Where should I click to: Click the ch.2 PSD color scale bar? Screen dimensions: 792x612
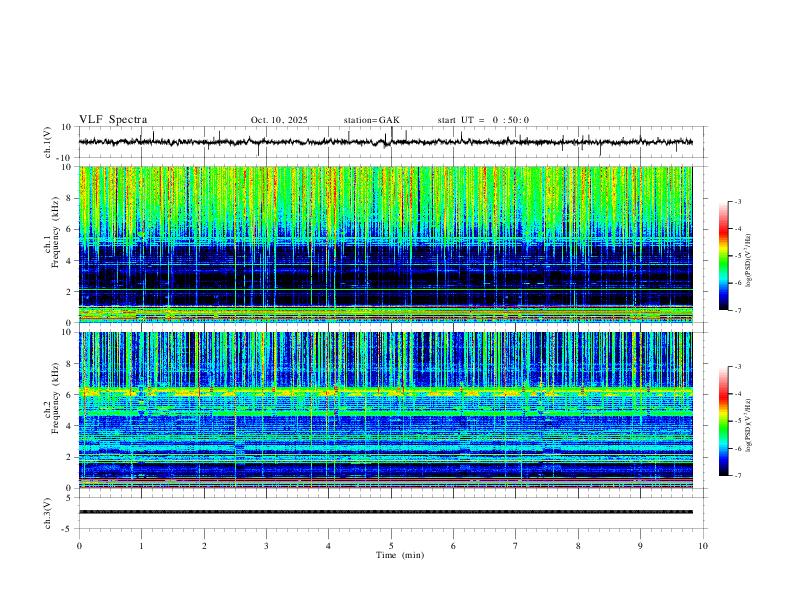pyautogui.click(x=723, y=421)
